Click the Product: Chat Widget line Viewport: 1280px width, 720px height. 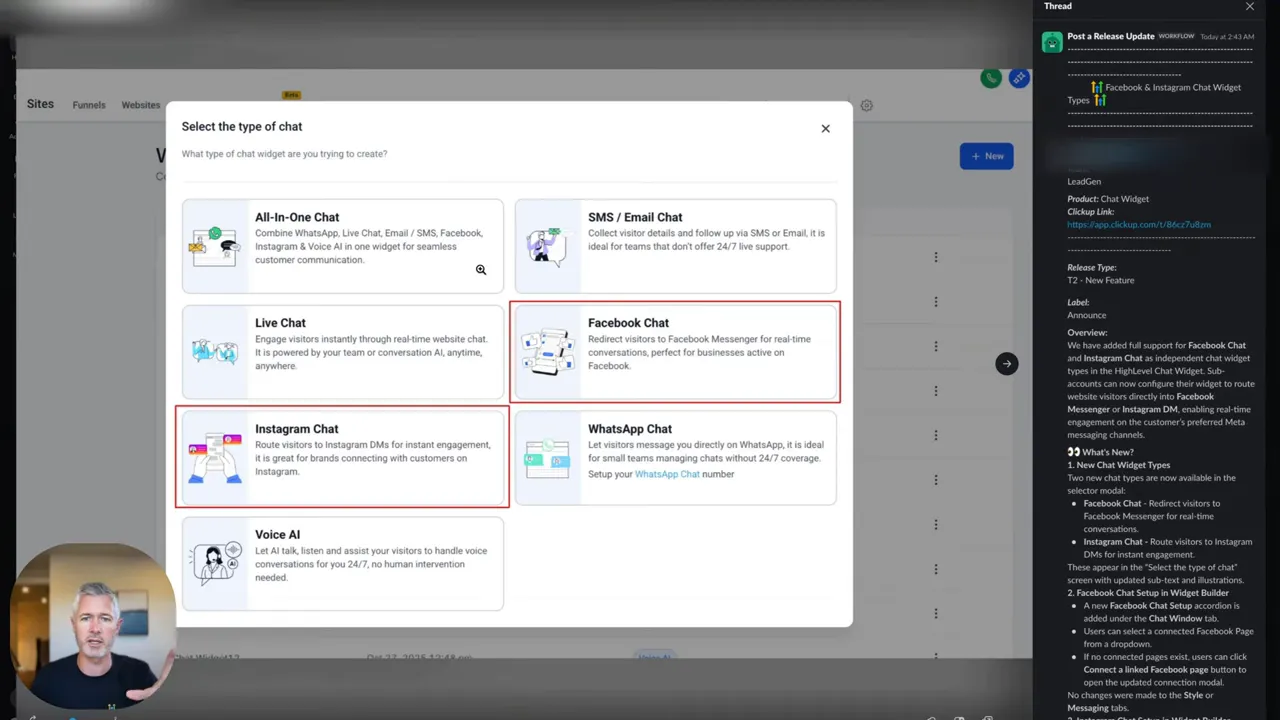coord(1108,199)
